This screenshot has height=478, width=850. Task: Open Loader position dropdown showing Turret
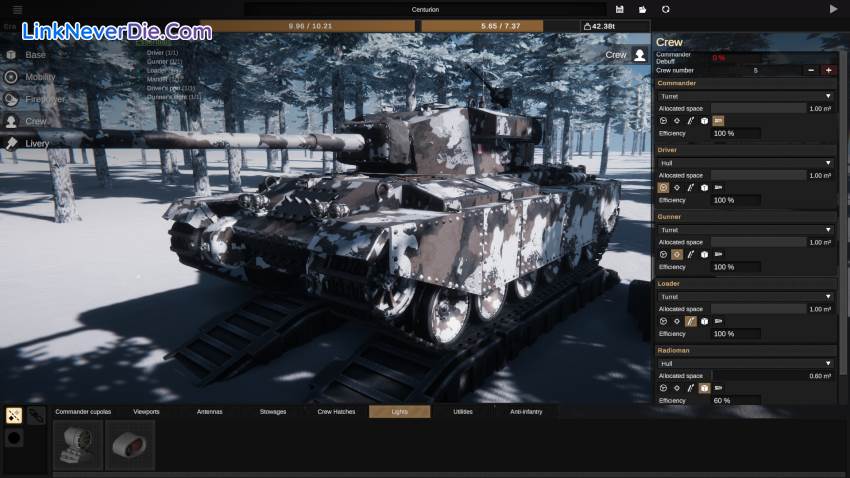pos(745,297)
